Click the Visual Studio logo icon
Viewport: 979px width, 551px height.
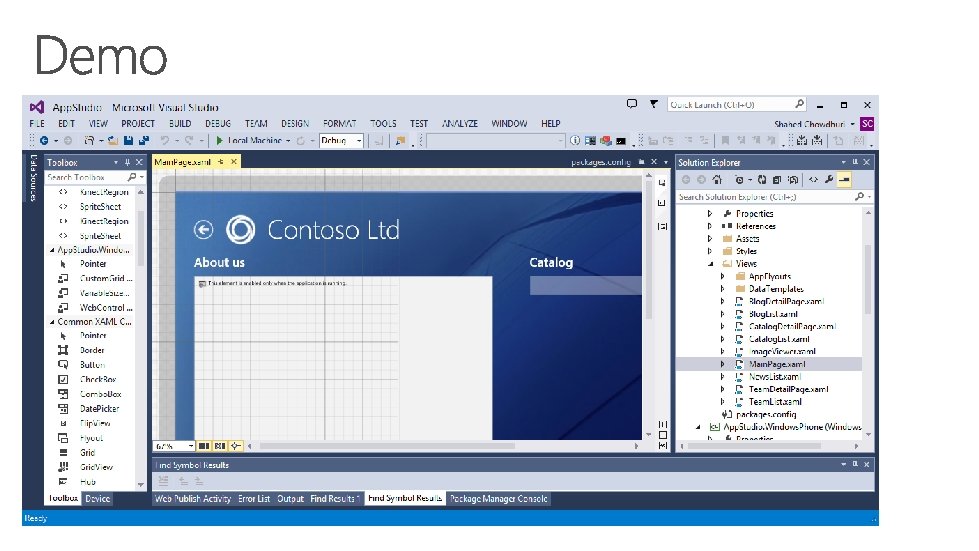tap(37, 107)
